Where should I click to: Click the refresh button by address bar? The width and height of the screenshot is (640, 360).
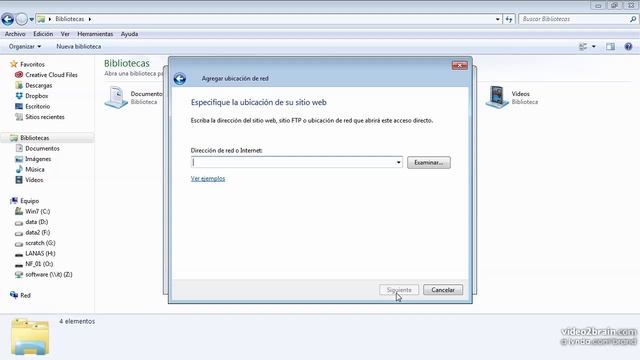point(509,19)
